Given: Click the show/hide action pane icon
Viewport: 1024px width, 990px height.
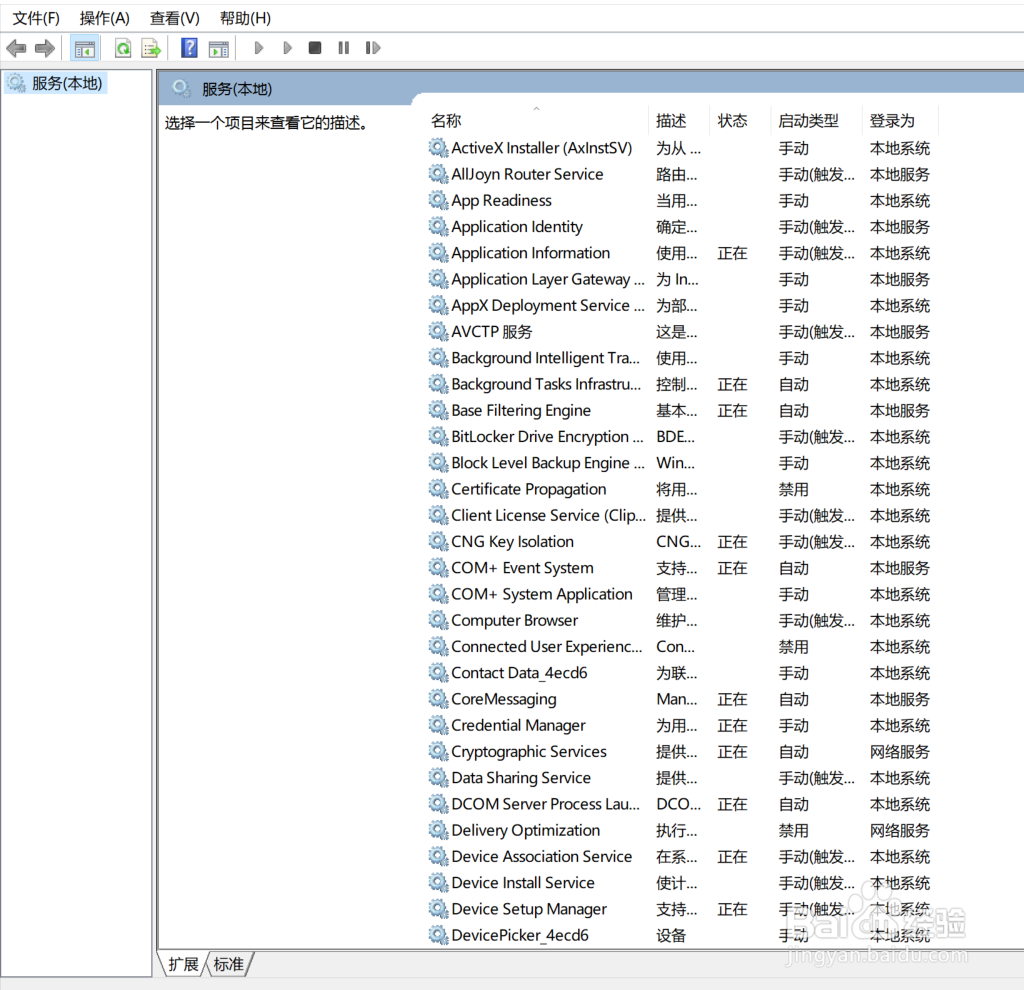Looking at the screenshot, I should point(219,48).
